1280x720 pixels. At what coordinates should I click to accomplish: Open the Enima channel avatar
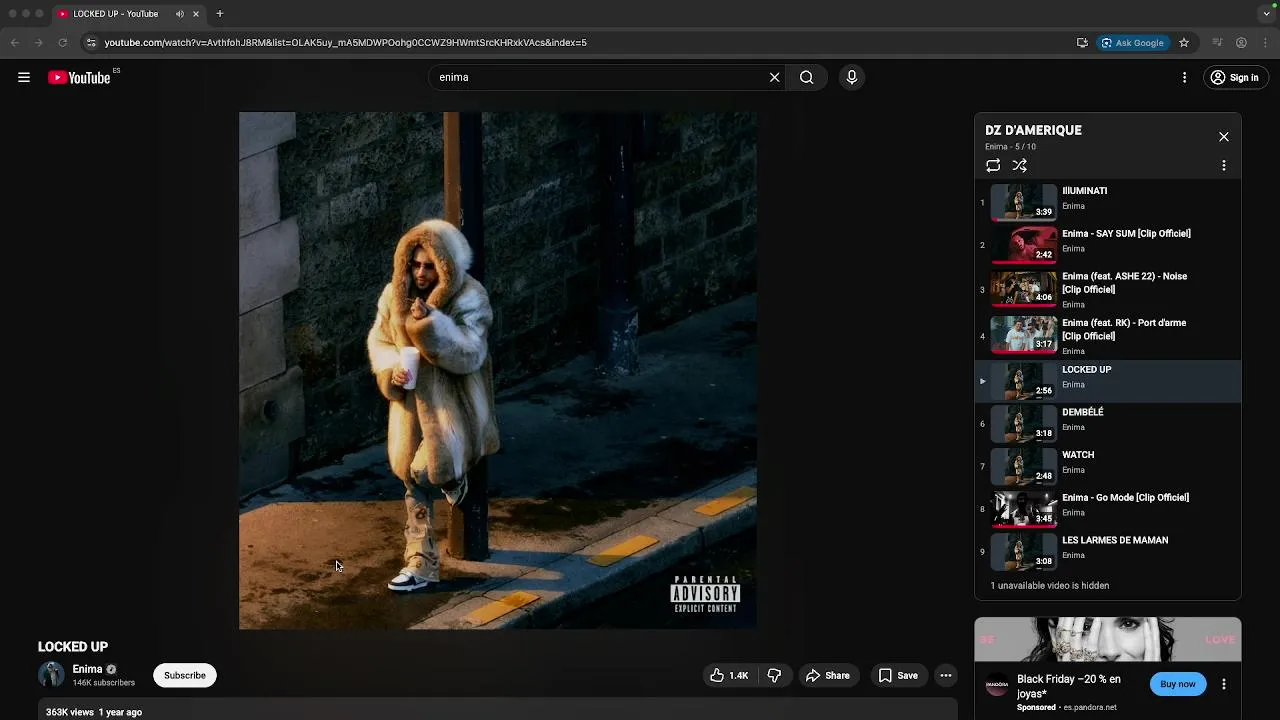coord(51,675)
